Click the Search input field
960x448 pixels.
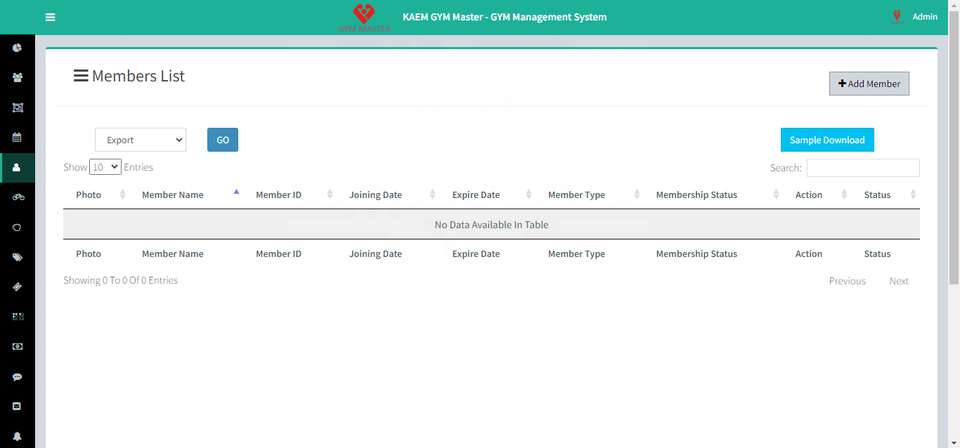click(x=862, y=168)
